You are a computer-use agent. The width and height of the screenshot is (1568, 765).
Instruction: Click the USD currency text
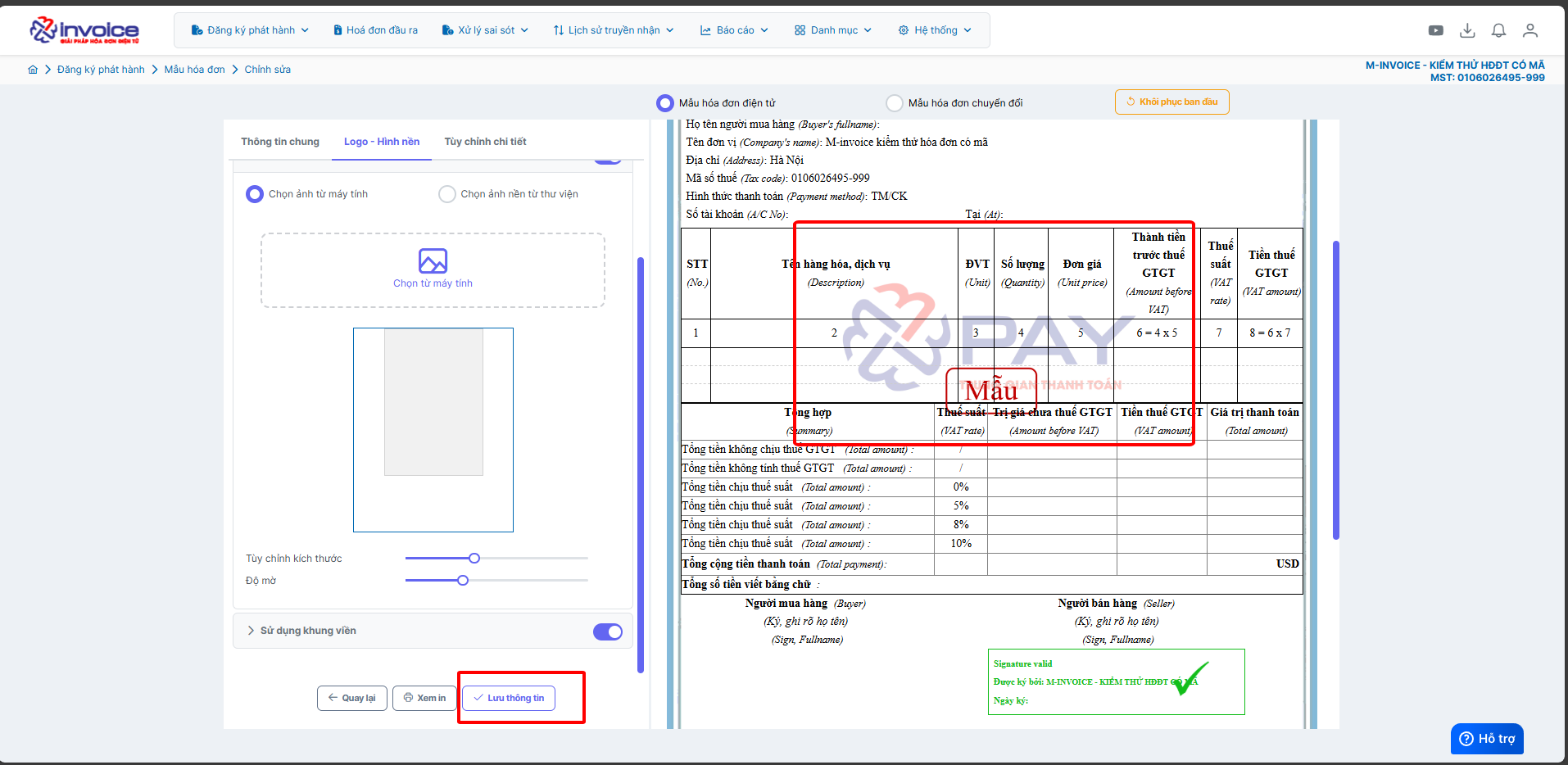(1287, 564)
